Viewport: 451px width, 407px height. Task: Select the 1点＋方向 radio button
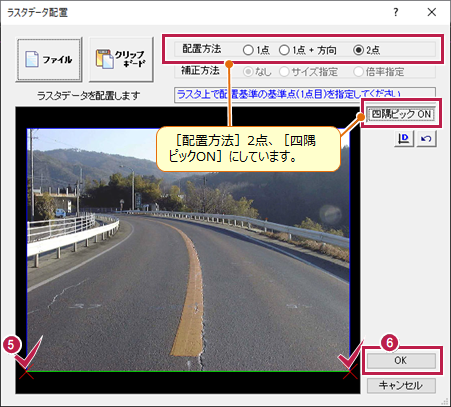(x=307, y=50)
